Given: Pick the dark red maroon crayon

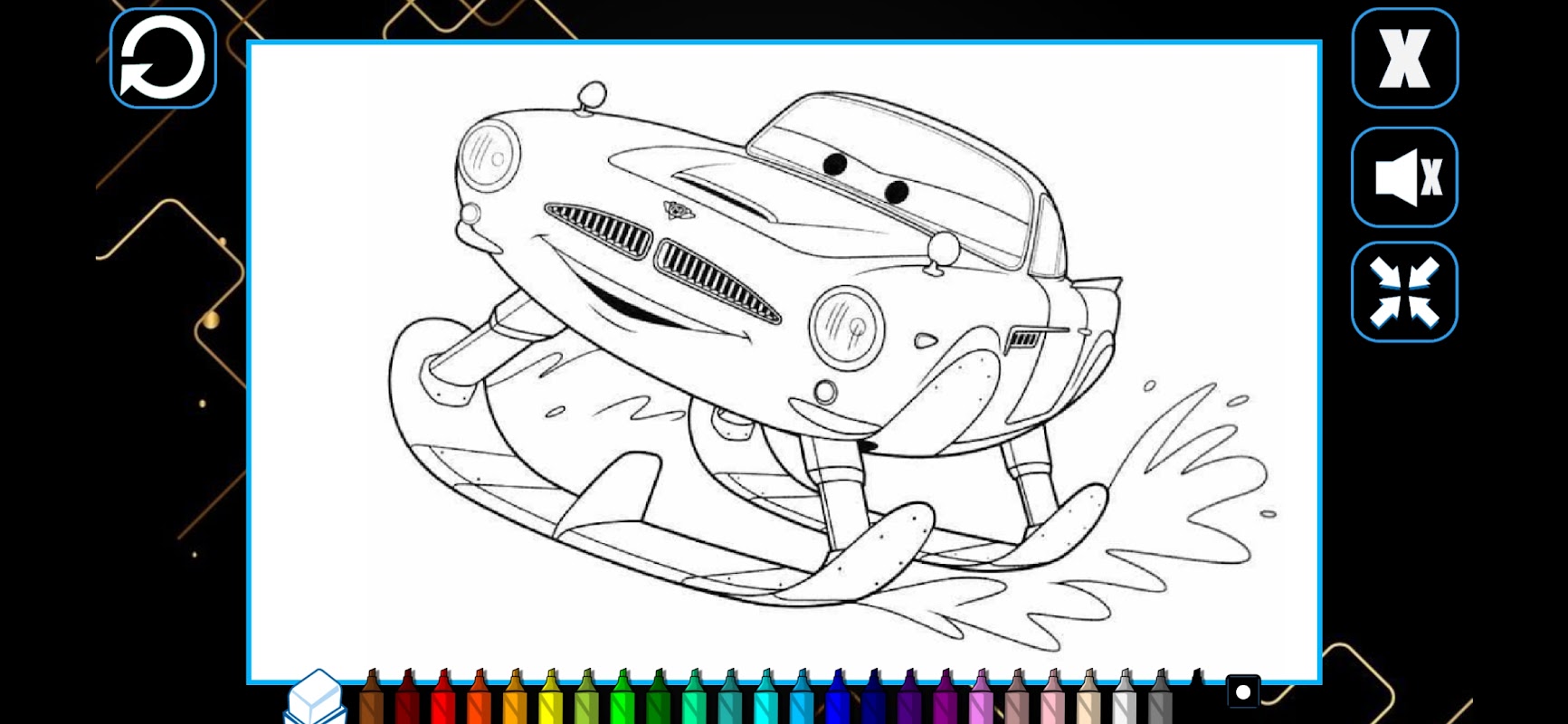Looking at the screenshot, I should pos(407,698).
